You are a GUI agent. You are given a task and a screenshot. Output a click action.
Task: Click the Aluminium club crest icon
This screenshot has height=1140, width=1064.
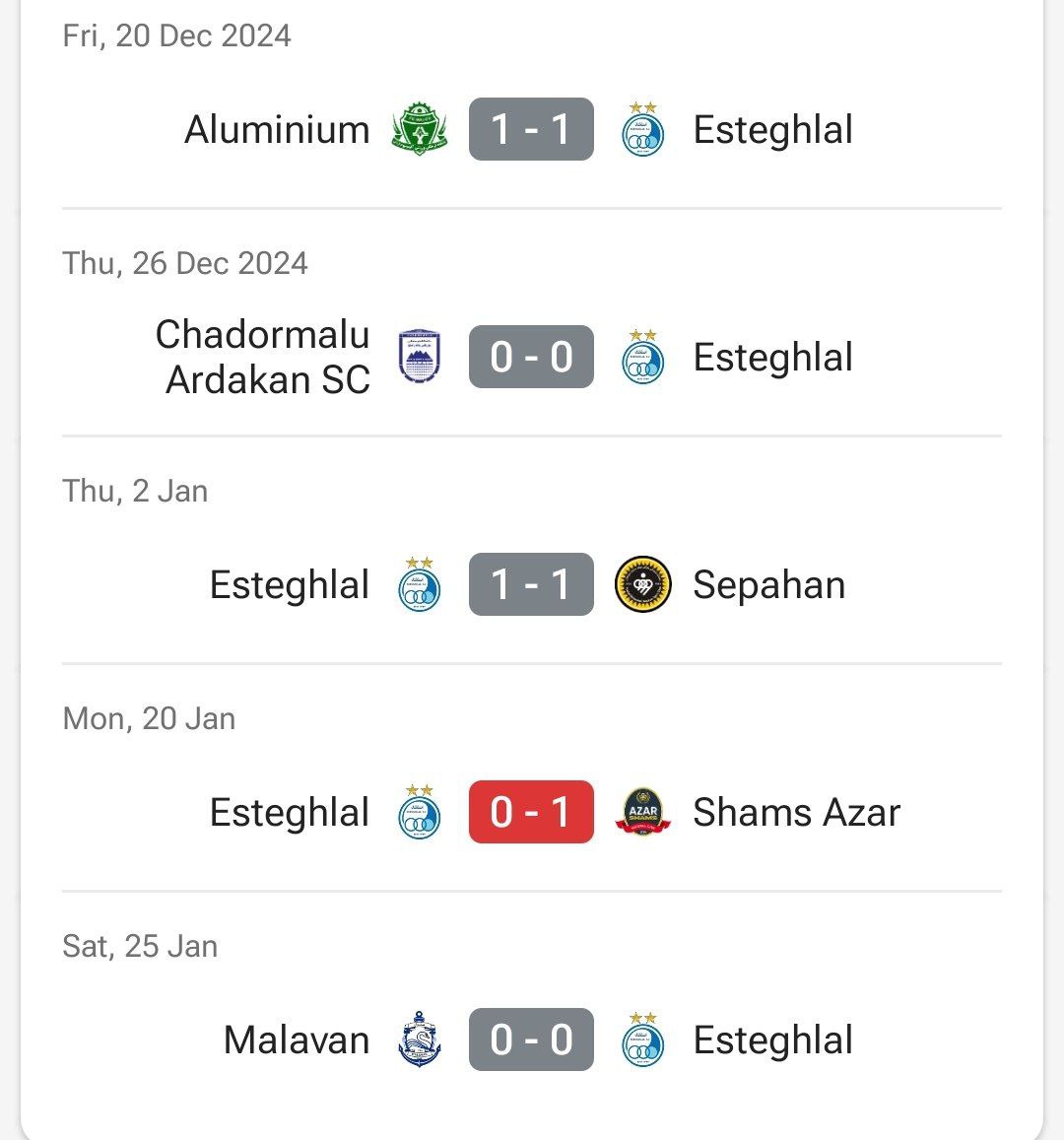[x=420, y=129]
